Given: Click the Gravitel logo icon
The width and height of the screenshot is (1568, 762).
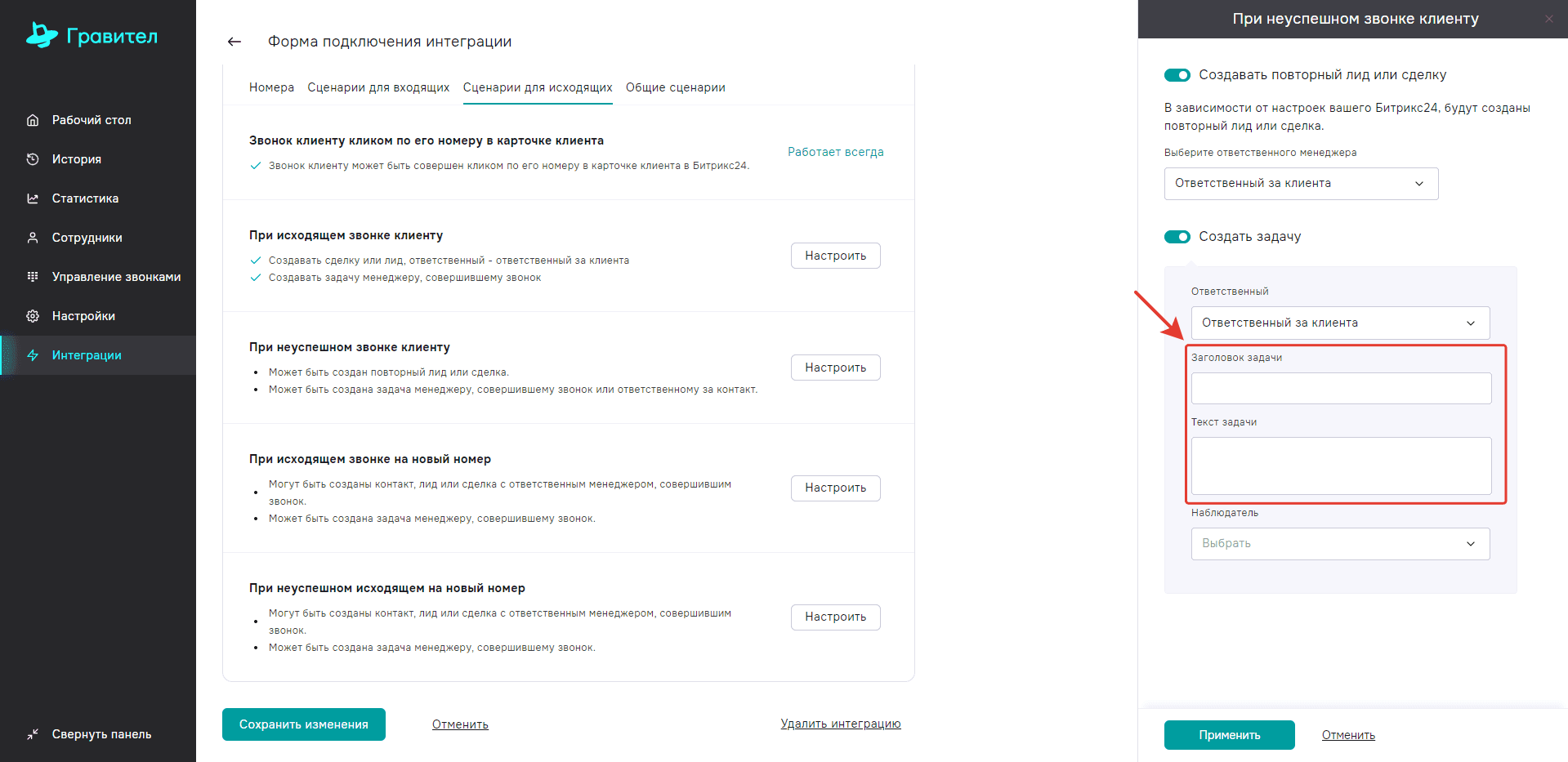Looking at the screenshot, I should coord(42,35).
